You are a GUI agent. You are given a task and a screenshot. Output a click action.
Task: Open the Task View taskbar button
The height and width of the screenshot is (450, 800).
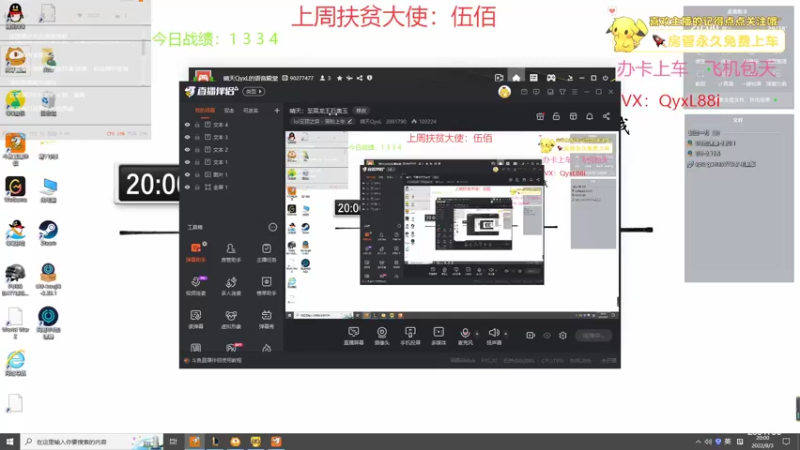(x=173, y=441)
